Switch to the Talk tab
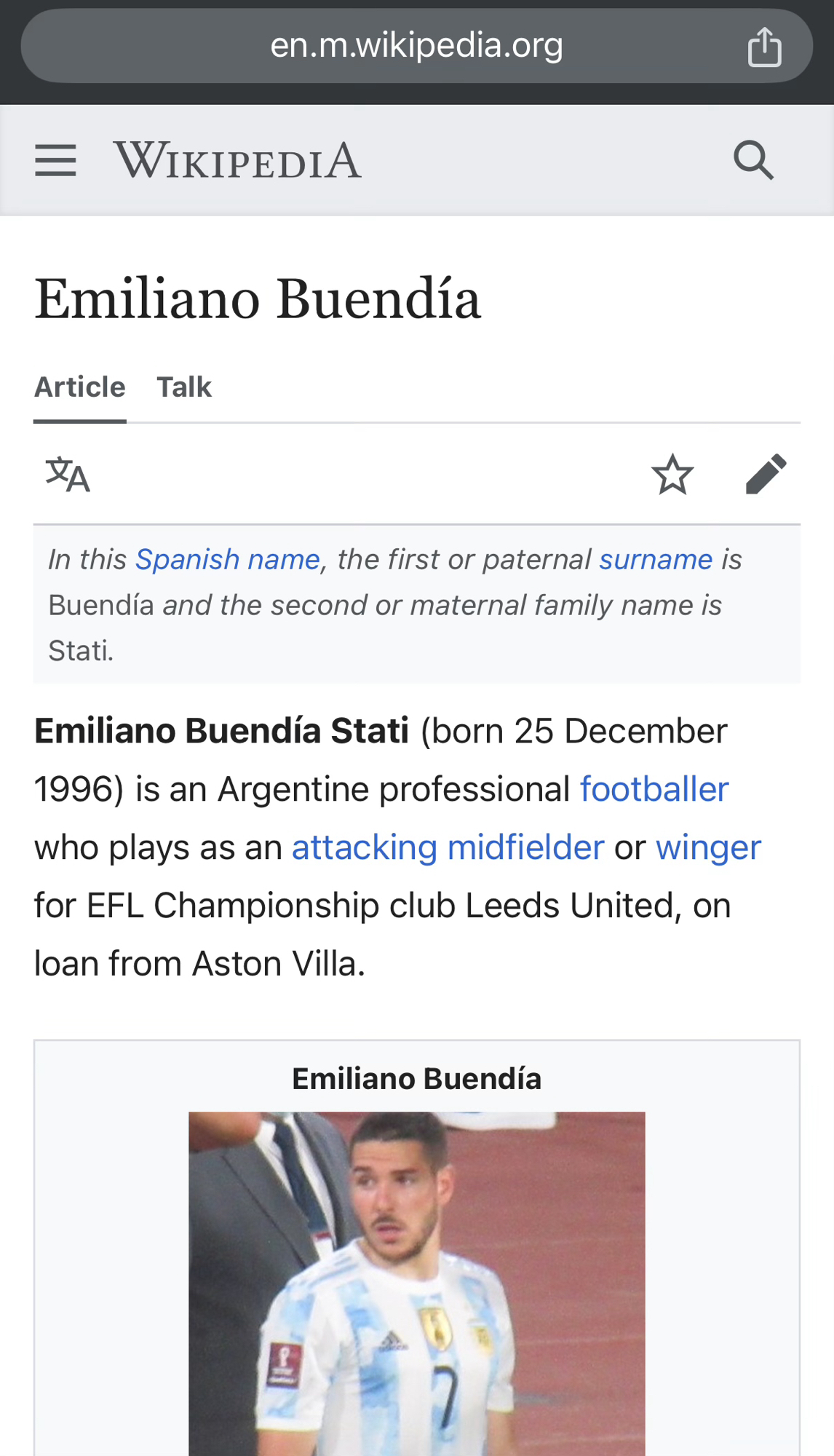Image resolution: width=834 pixels, height=1456 pixels. pyautogui.click(x=184, y=387)
